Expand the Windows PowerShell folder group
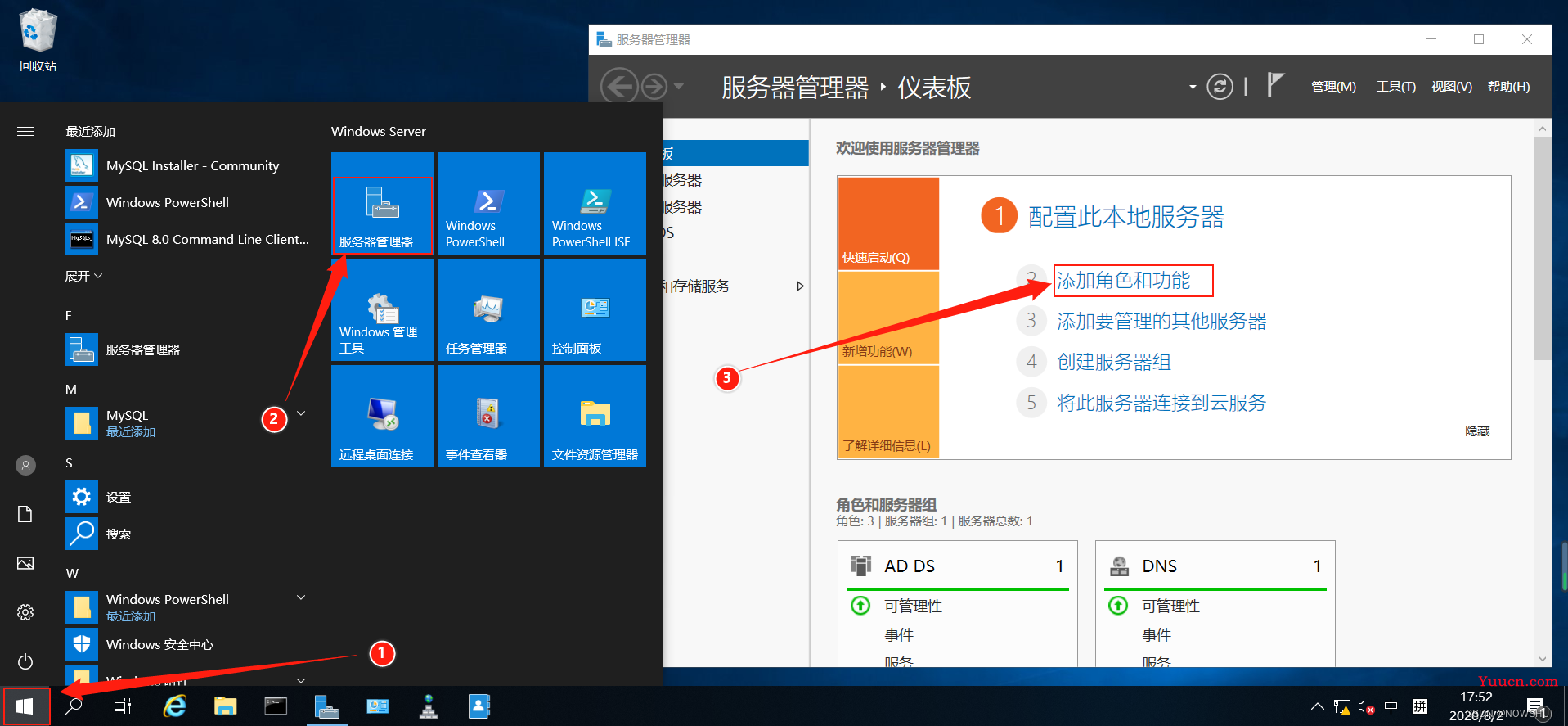Screen dimensions: 1568x726 pos(301,597)
